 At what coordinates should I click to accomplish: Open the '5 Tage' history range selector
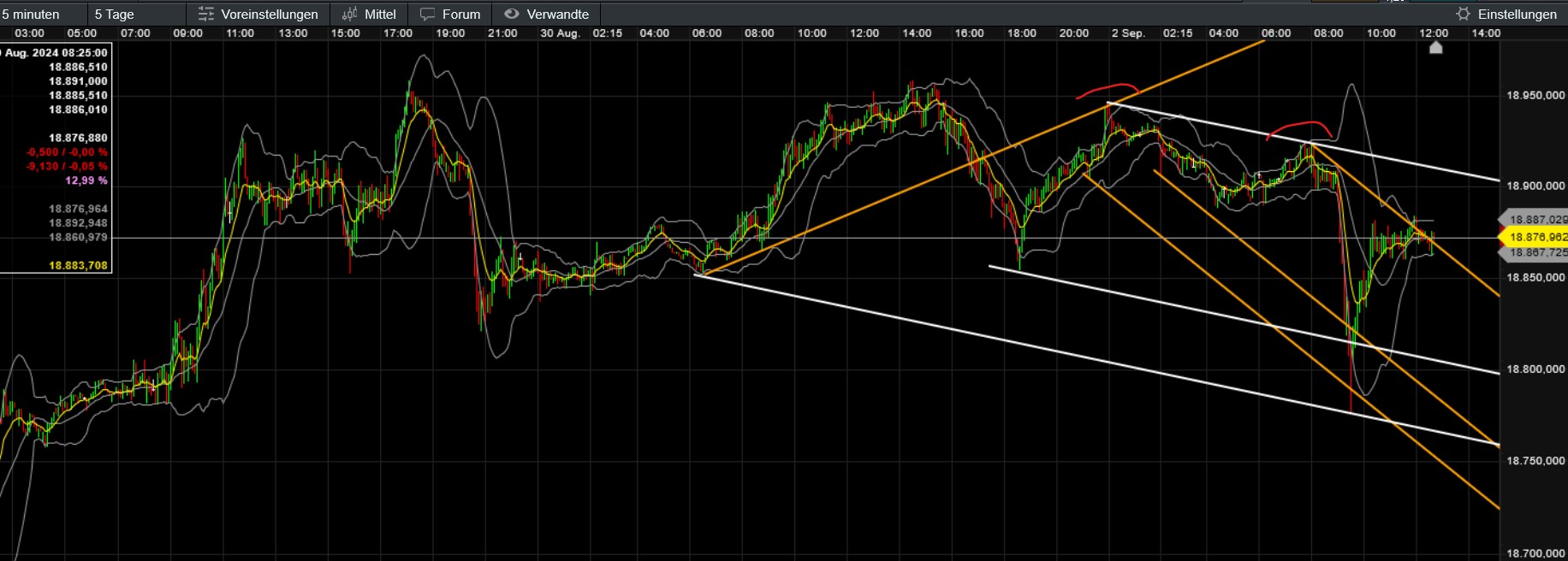tap(115, 15)
